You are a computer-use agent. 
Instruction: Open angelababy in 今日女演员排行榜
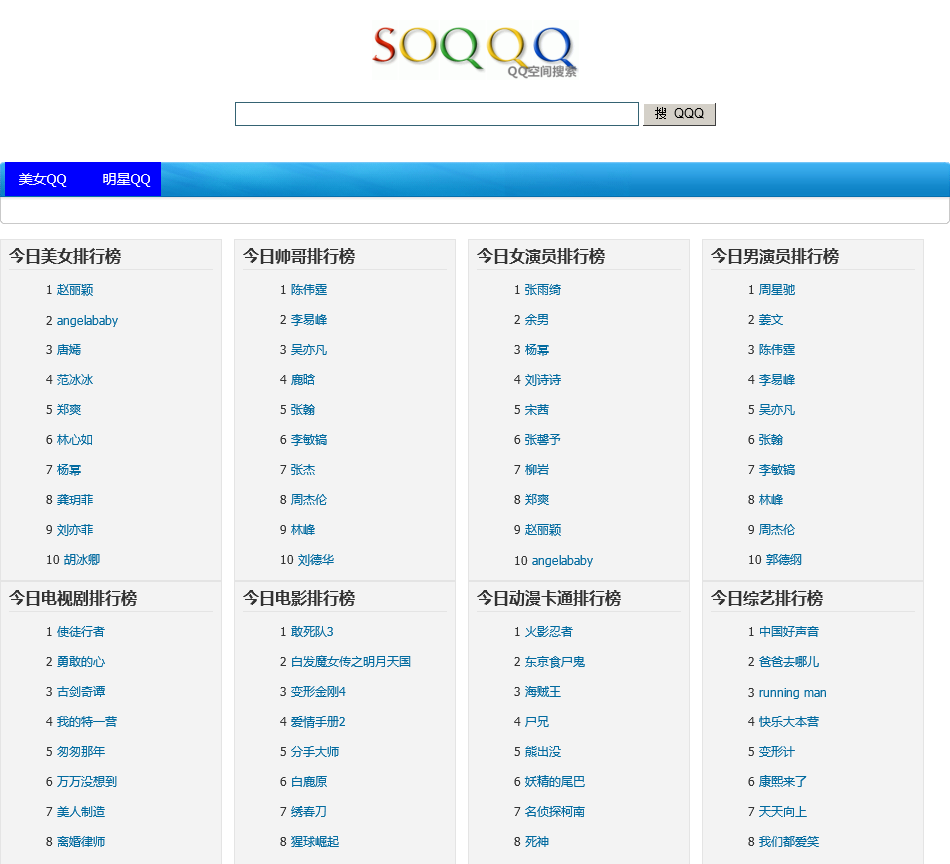click(562, 560)
